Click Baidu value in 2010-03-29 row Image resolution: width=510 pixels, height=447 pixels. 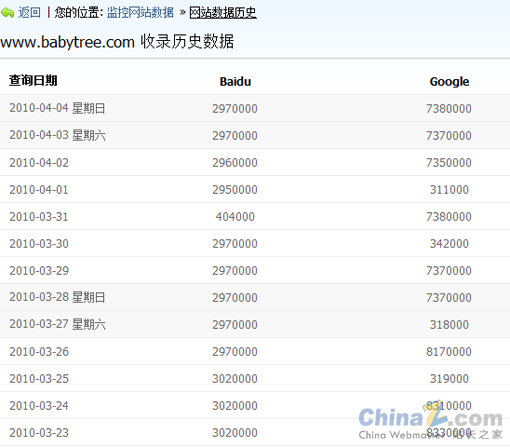click(x=235, y=271)
